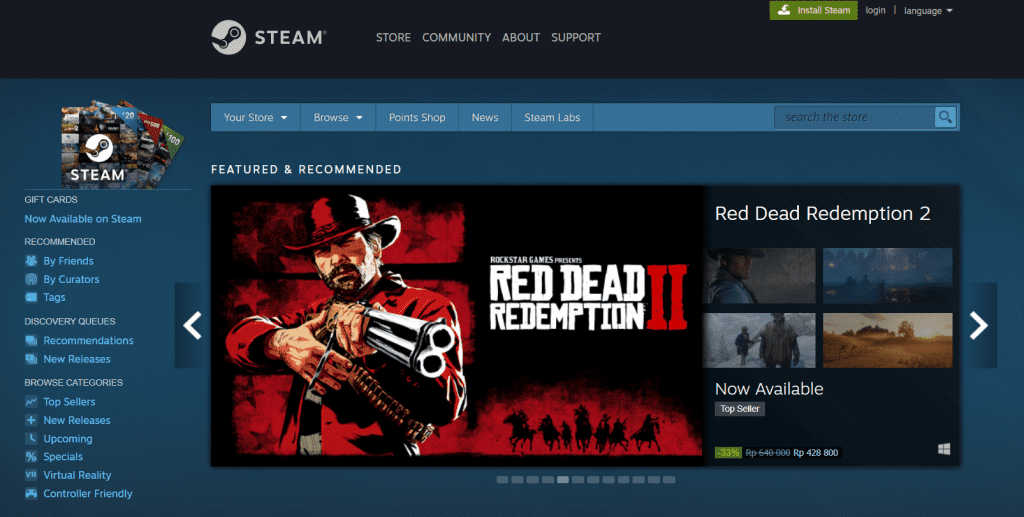The image size is (1024, 517).
Task: Click the Specials percent icon
Action: (31, 456)
